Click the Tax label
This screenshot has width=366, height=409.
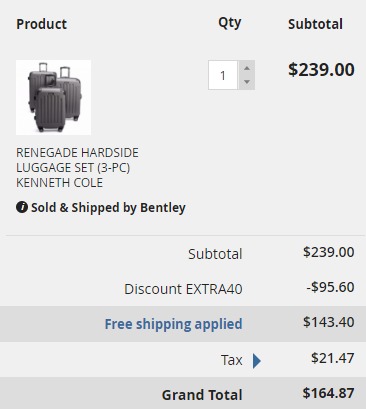tap(231, 360)
